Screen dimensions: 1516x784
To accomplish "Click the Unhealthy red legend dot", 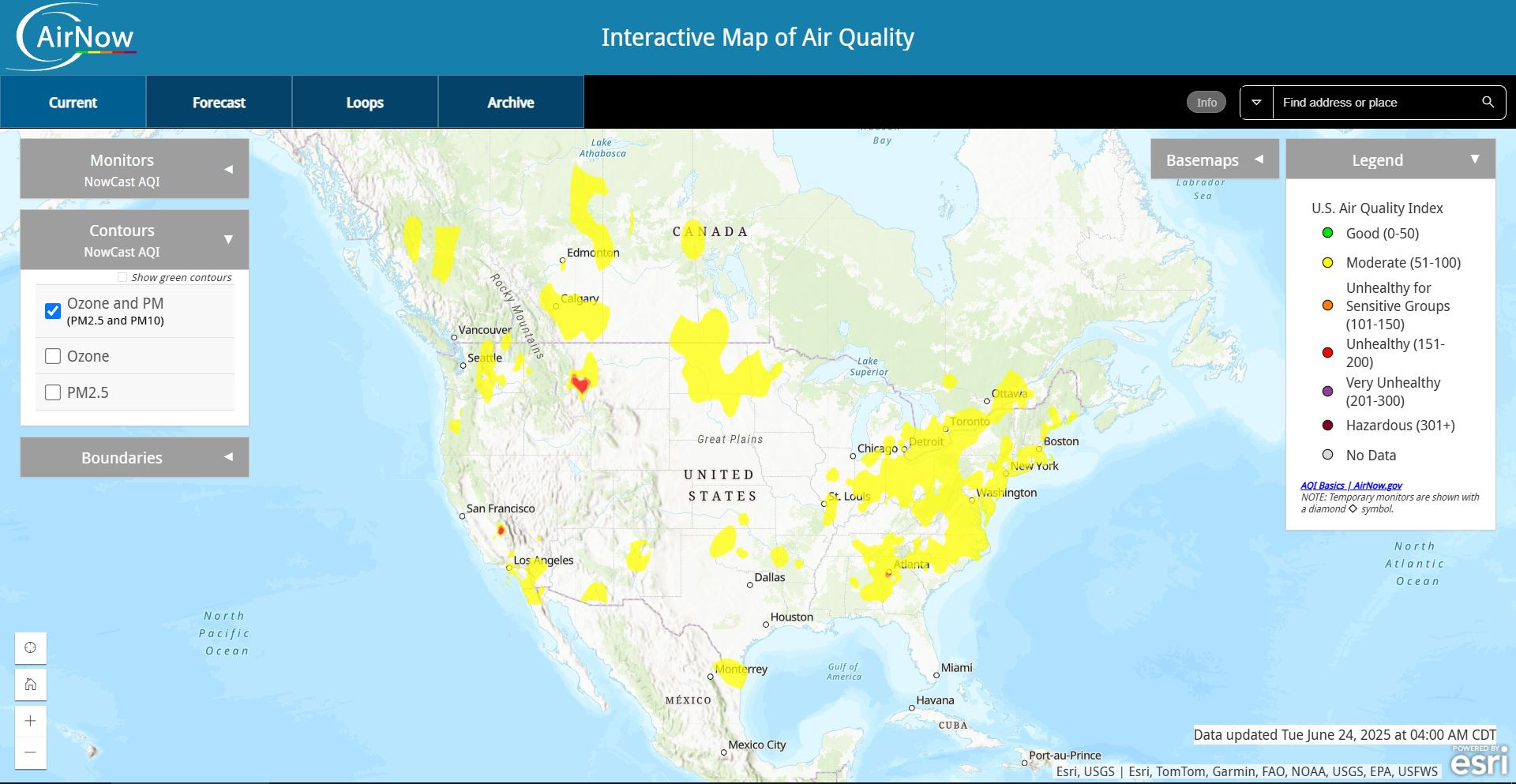I will click(1328, 352).
